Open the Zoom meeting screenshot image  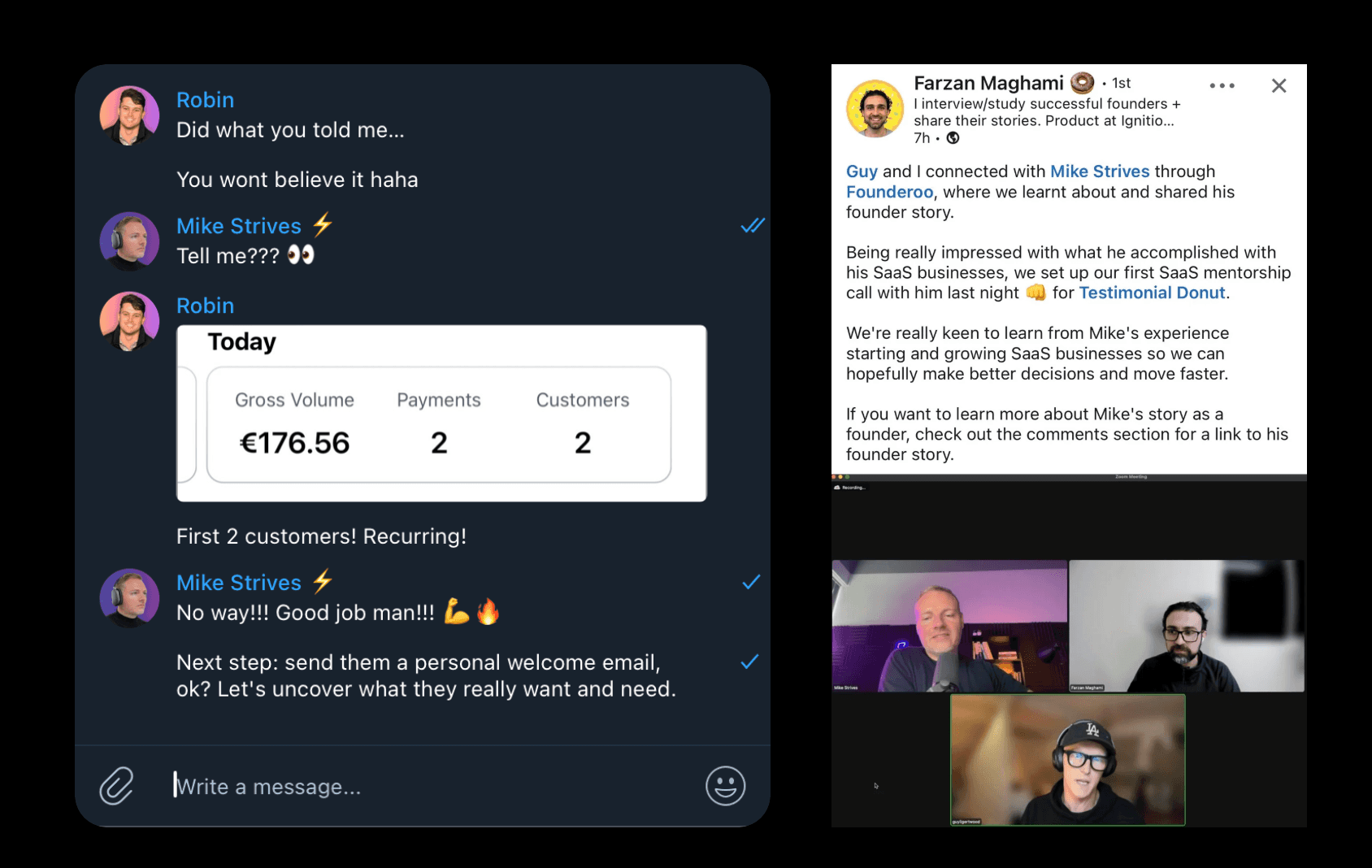pos(1069,650)
